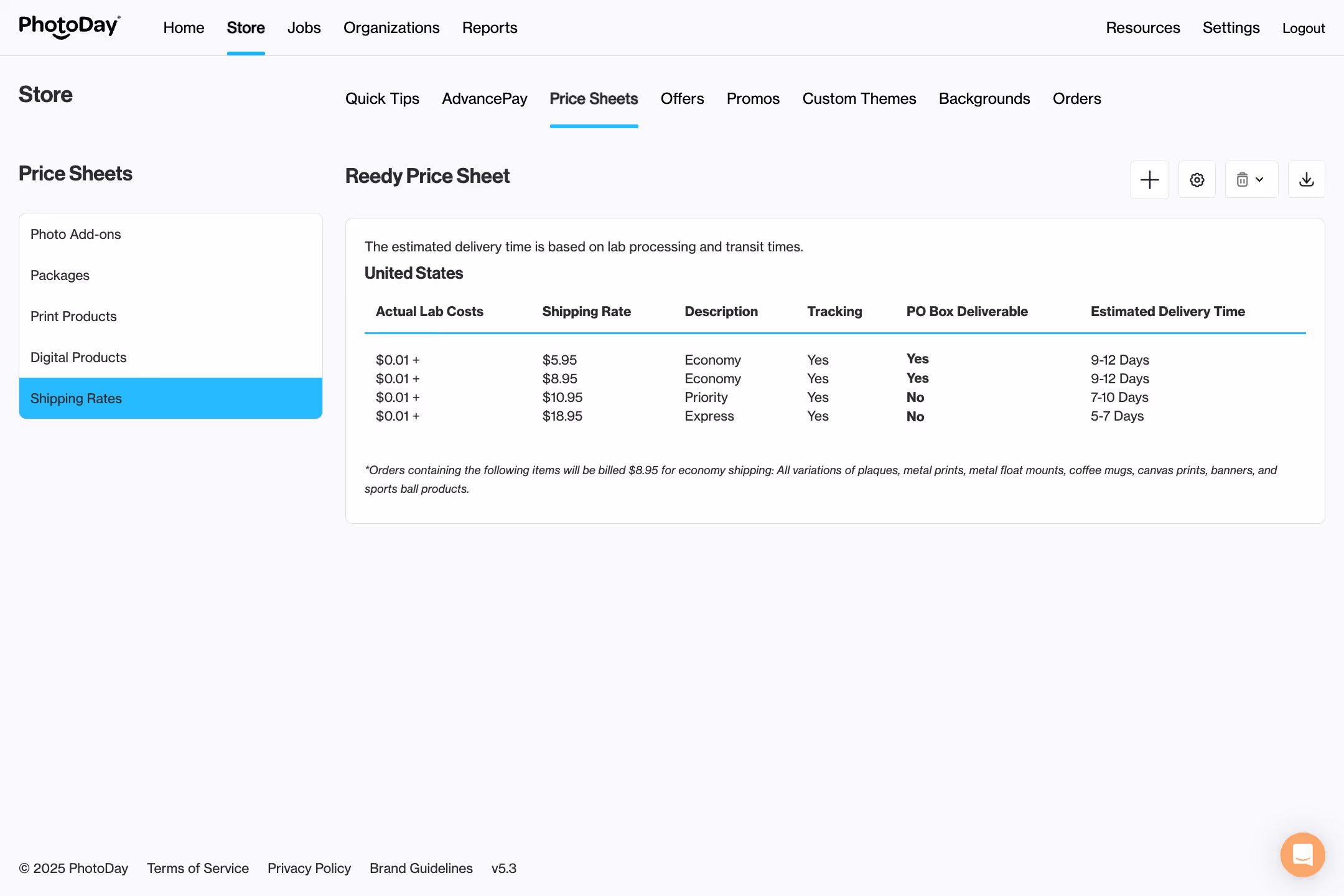Click the United States heading
This screenshot has height=896, width=1344.
pos(414,273)
